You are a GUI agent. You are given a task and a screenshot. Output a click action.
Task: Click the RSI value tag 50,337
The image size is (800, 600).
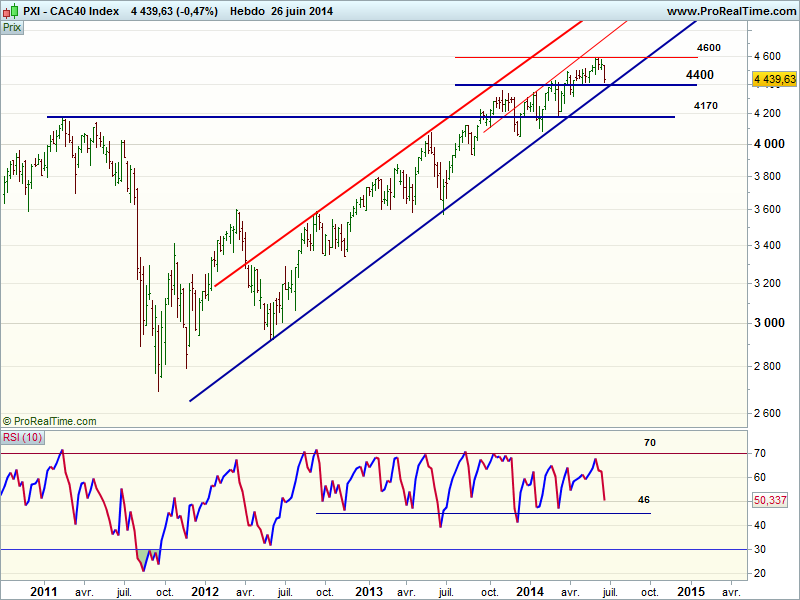(773, 500)
